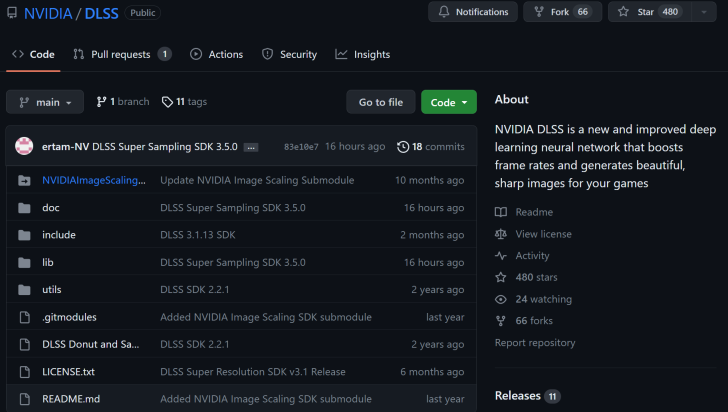Open the DLSS Donut and Sa... file

(91, 344)
